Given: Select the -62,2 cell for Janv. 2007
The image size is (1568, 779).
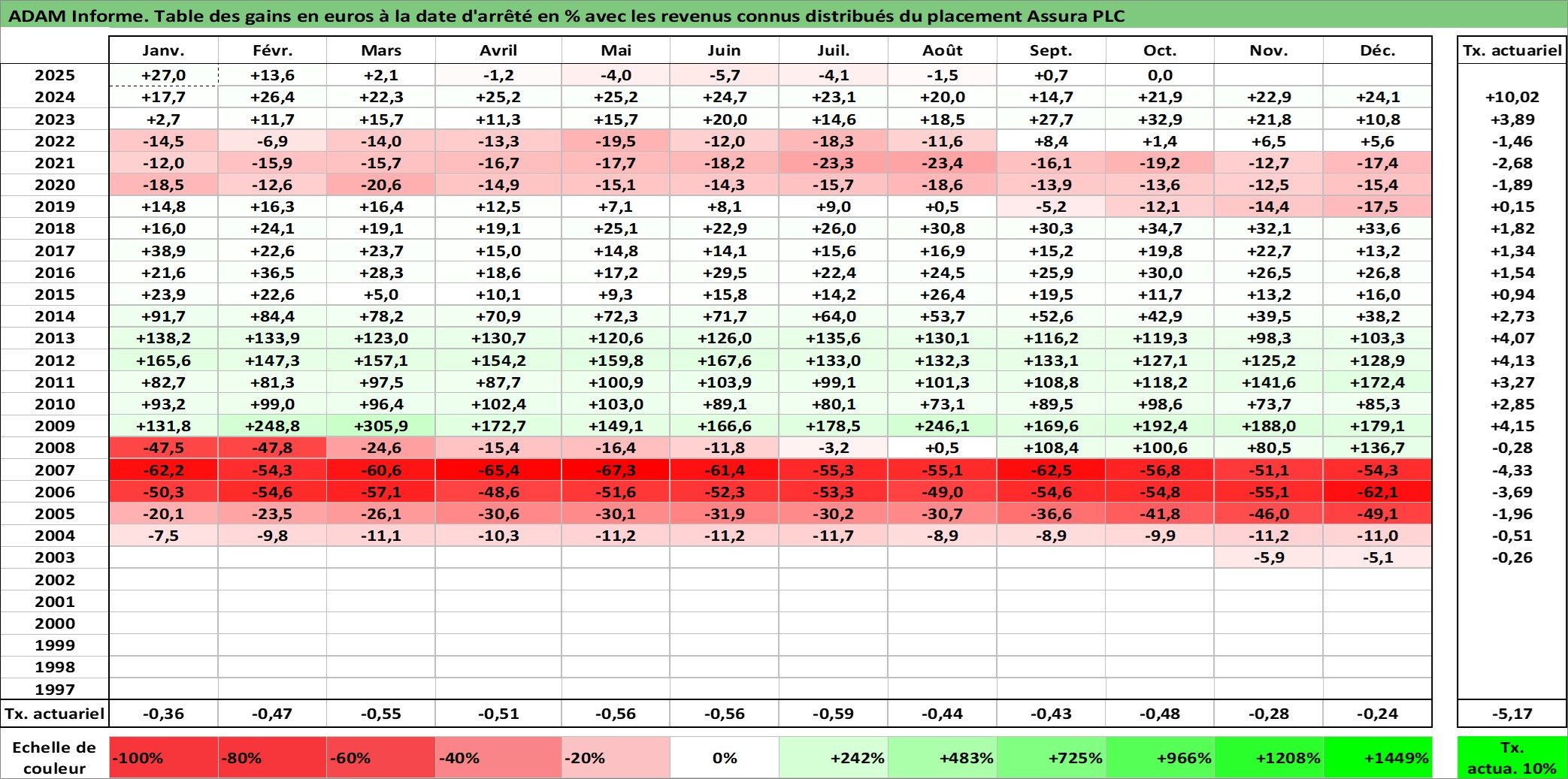Looking at the screenshot, I should point(163,470).
